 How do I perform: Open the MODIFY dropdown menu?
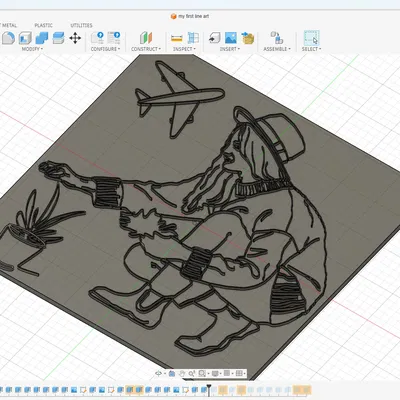(32, 49)
